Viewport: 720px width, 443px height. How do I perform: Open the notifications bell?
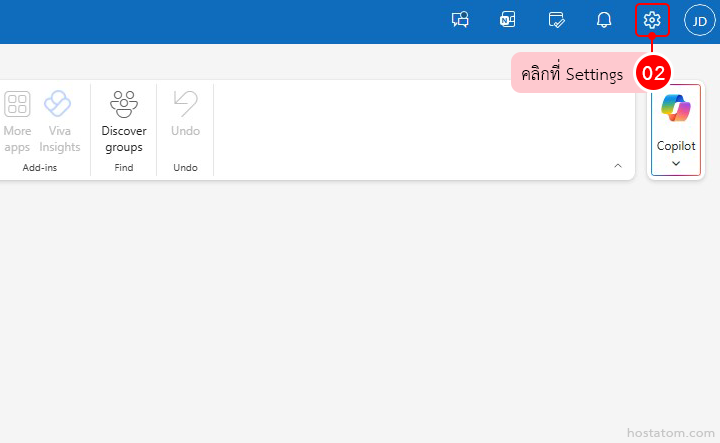point(604,20)
